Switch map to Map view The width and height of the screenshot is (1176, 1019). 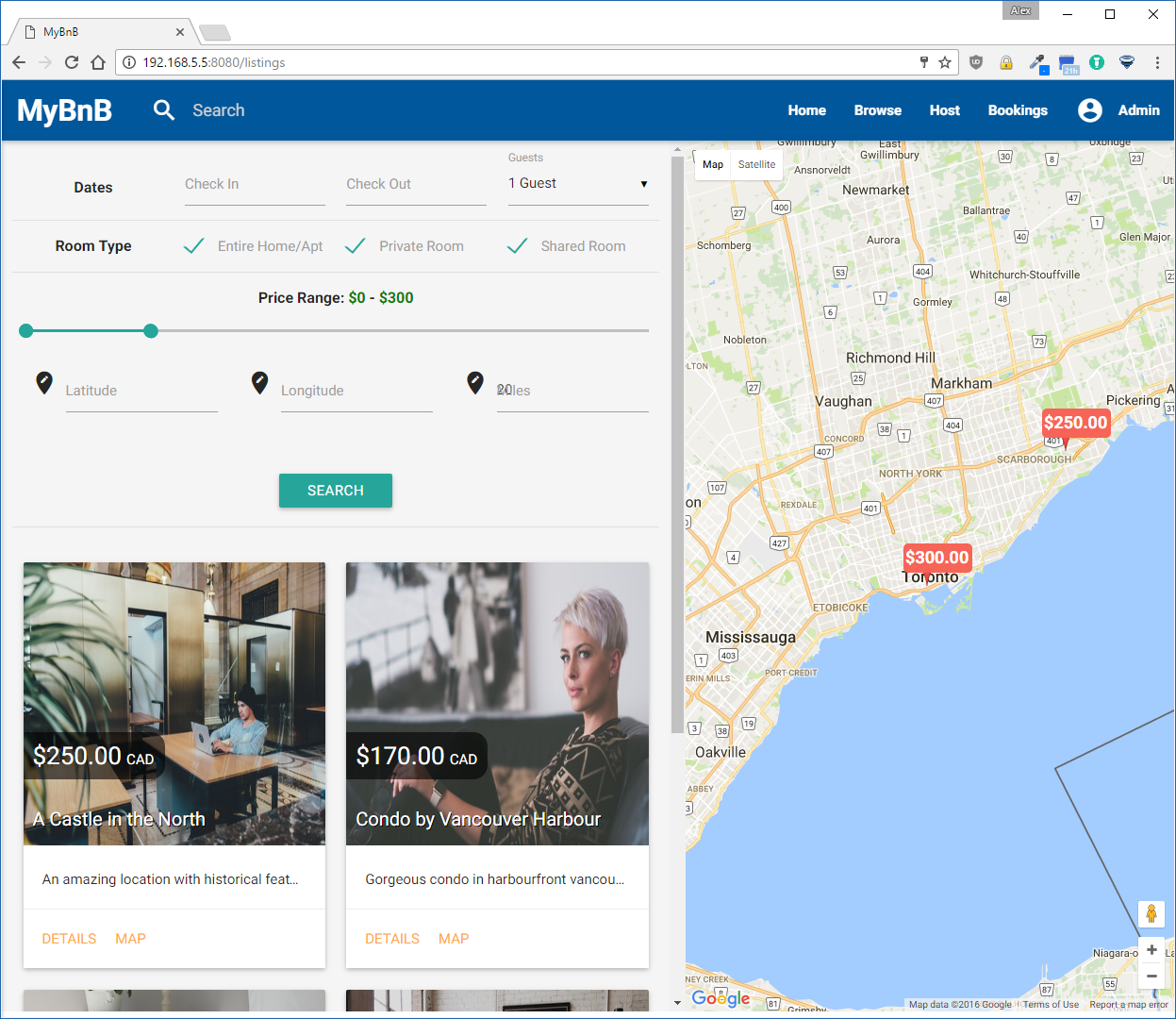pos(713,164)
